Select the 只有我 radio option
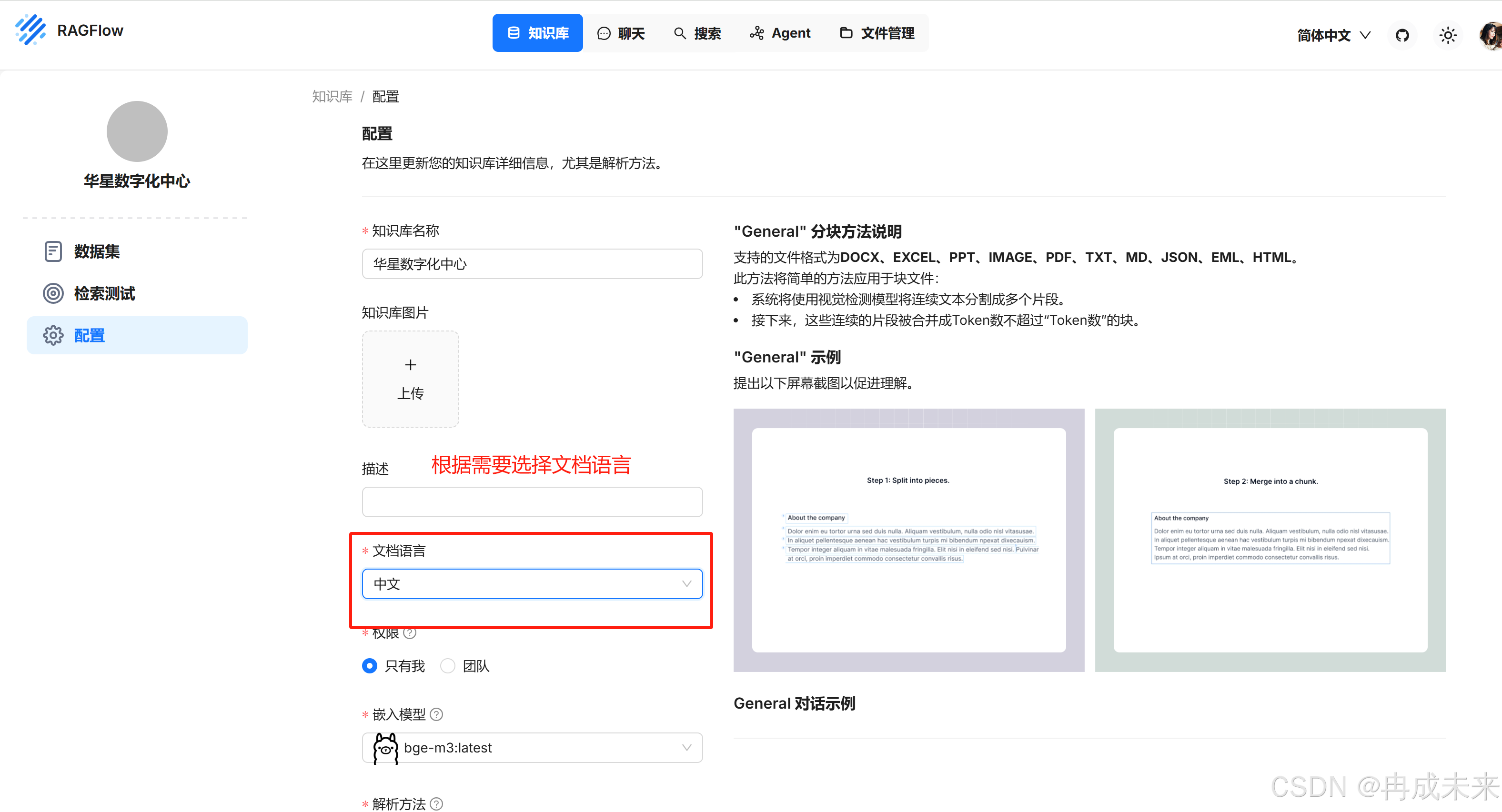1502x812 pixels. (x=370, y=666)
